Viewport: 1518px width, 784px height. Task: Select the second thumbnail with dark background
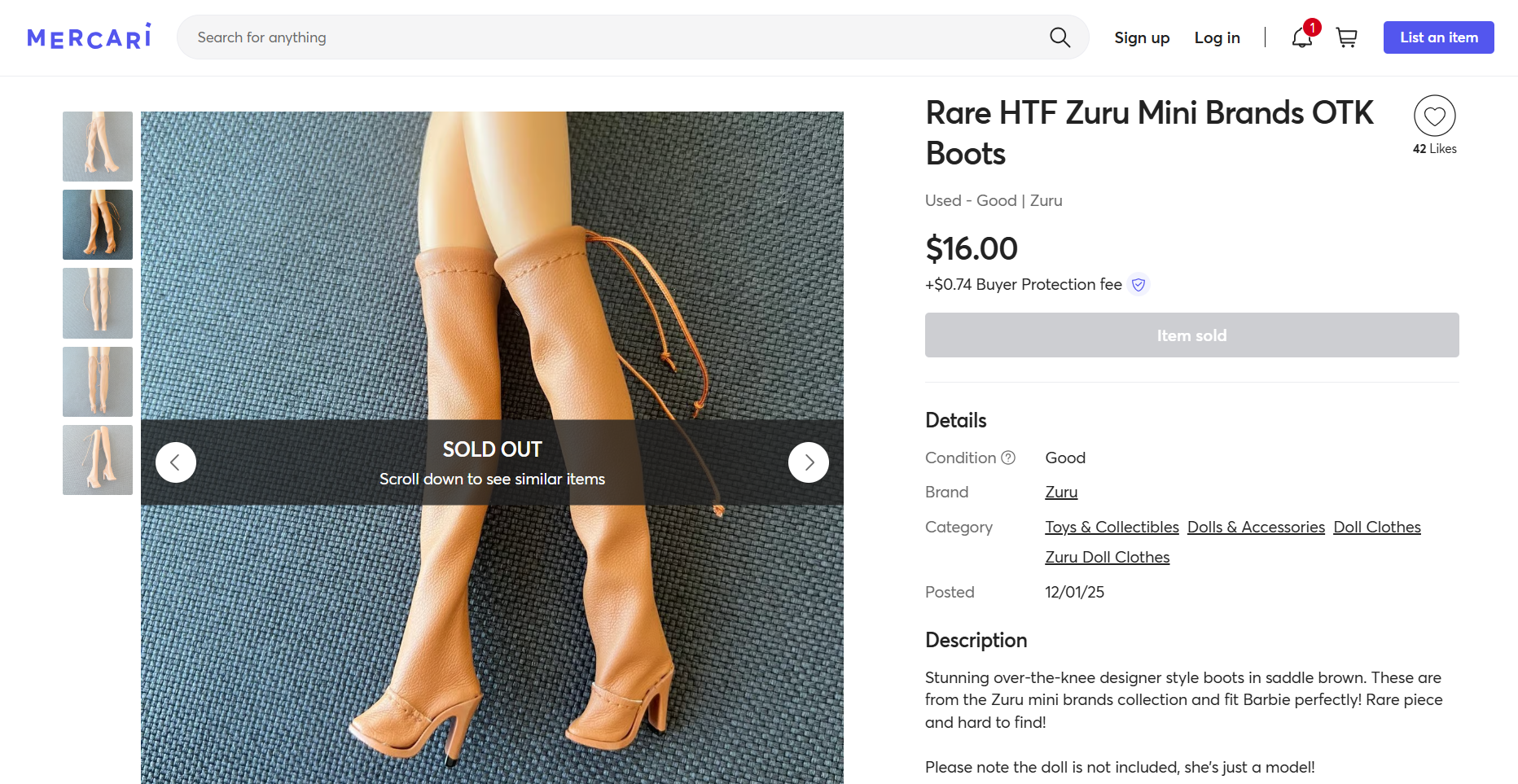pyautogui.click(x=98, y=225)
